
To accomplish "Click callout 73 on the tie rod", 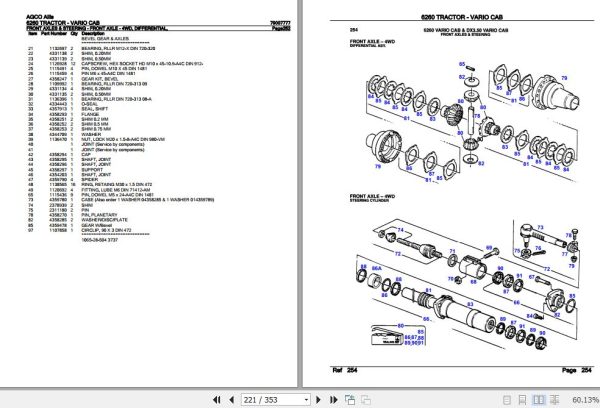I will point(540,227).
